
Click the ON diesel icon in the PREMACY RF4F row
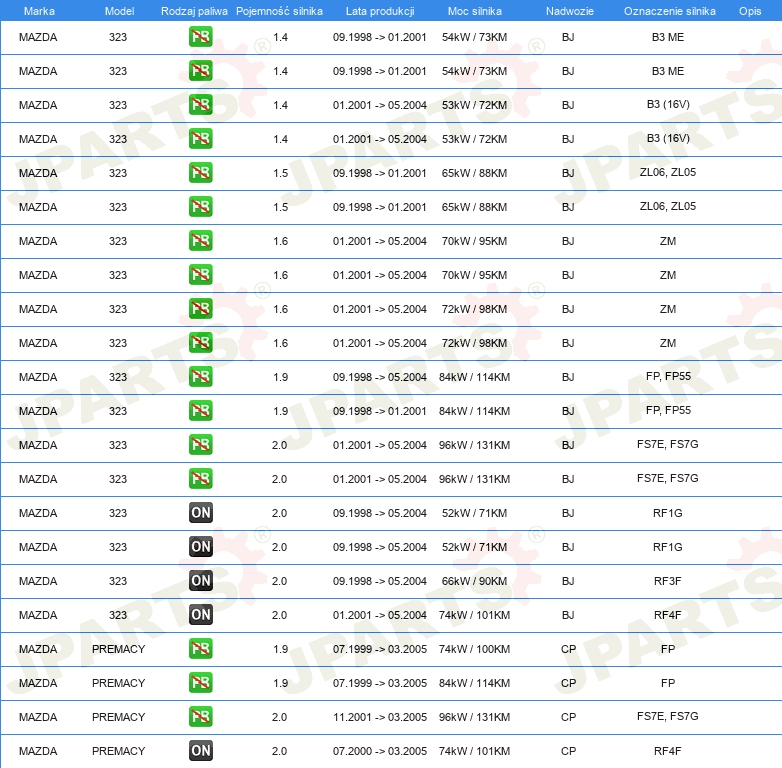201,751
